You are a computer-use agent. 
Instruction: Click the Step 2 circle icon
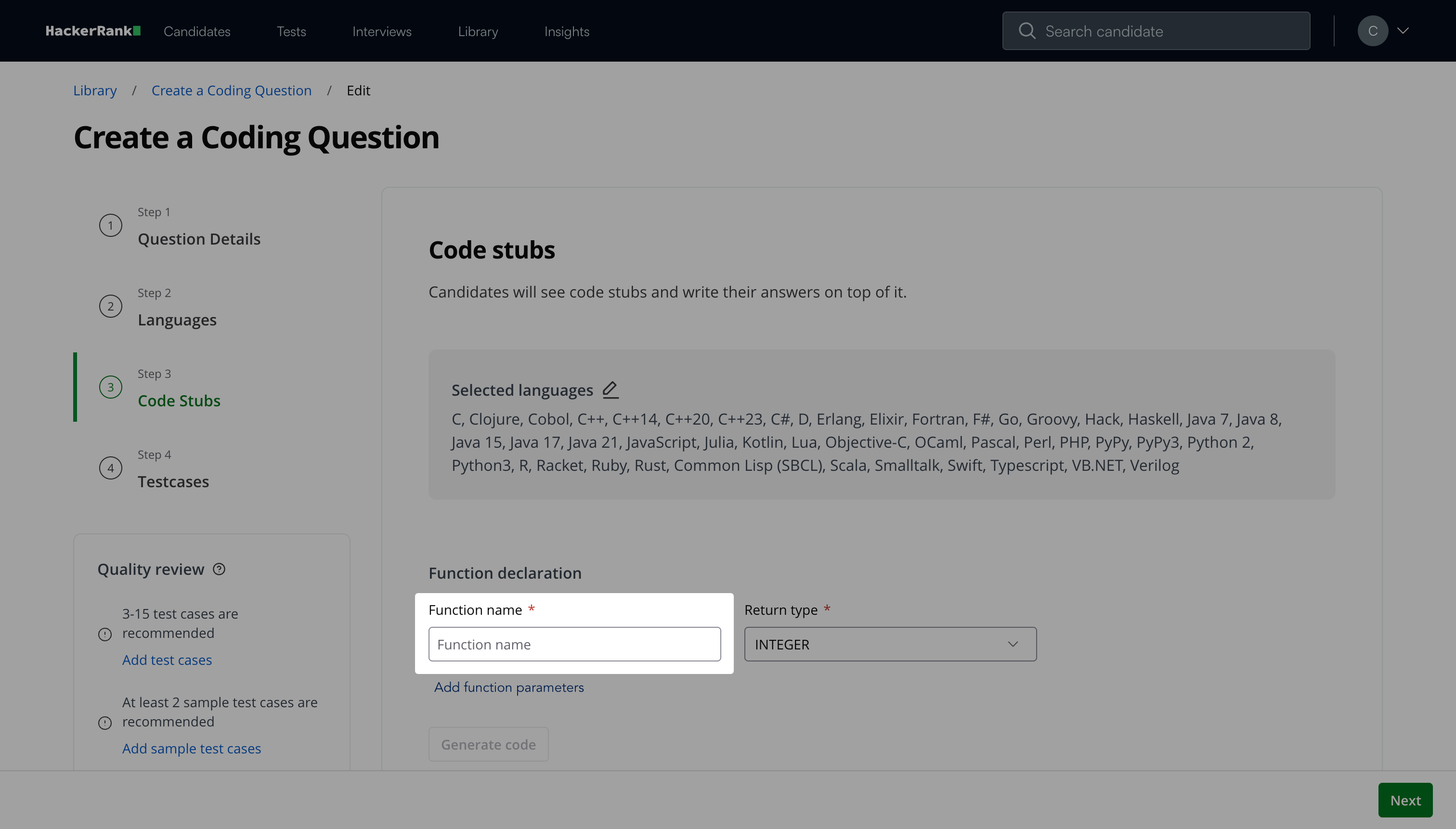pos(110,306)
